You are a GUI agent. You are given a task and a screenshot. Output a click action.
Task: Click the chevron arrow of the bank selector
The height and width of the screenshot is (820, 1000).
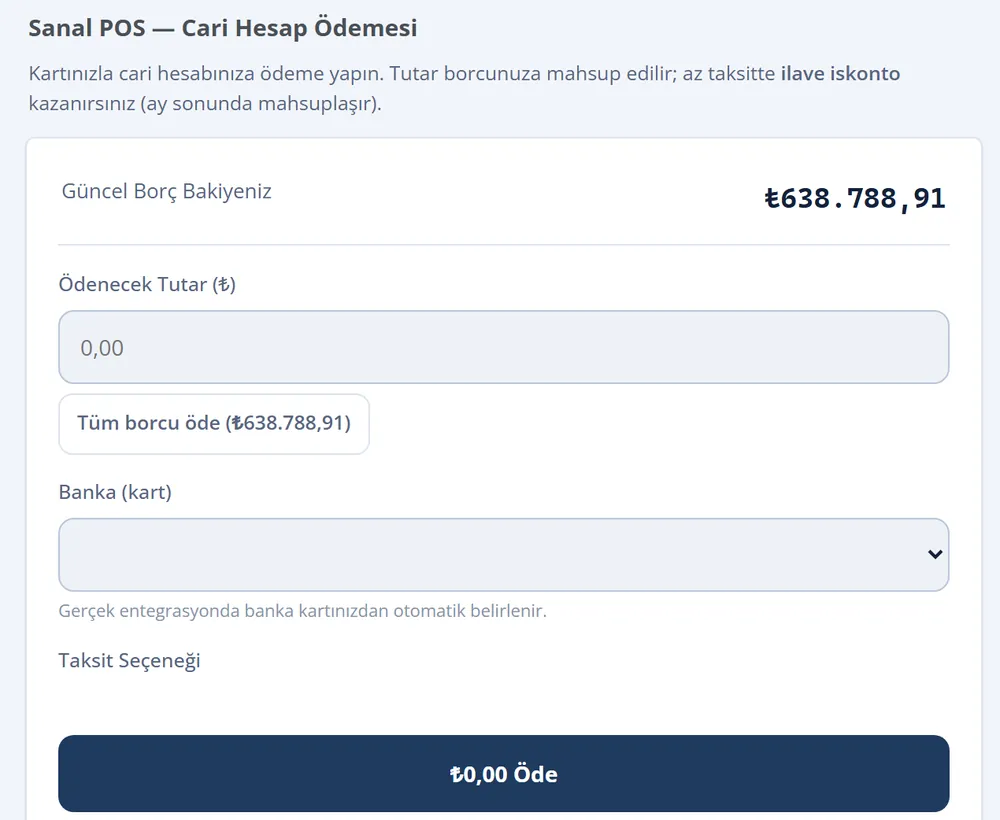point(935,554)
